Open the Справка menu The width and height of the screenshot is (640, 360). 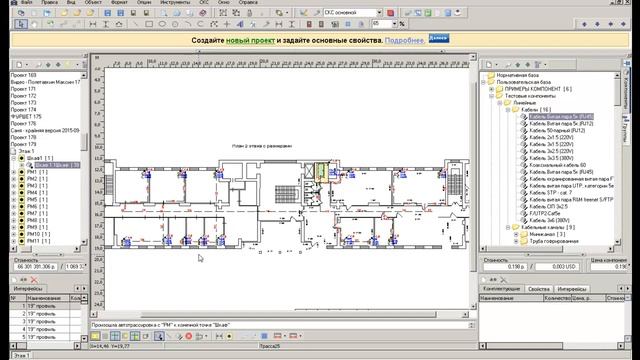[x=248, y=2]
